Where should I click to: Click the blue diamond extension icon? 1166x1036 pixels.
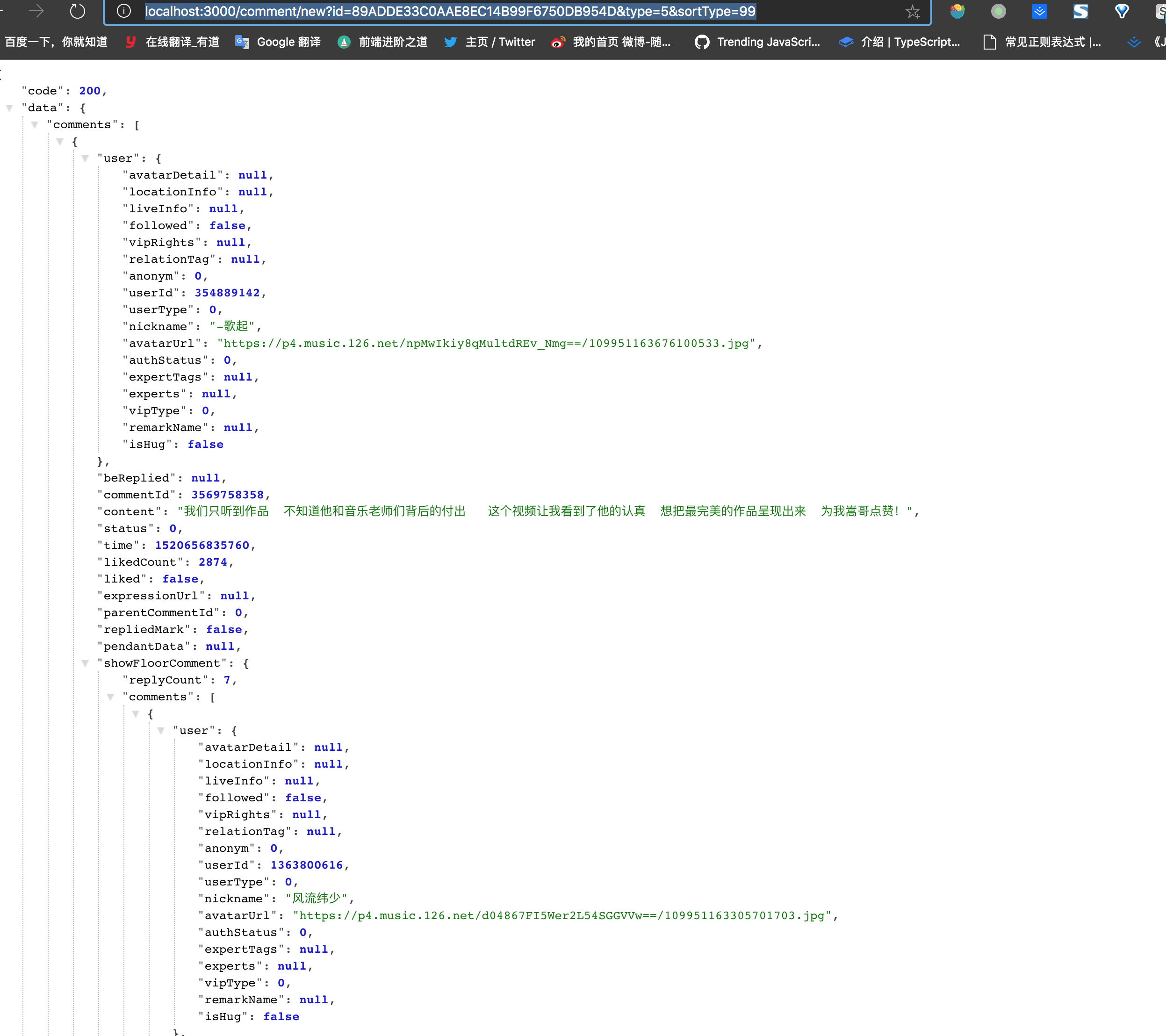click(x=1122, y=11)
